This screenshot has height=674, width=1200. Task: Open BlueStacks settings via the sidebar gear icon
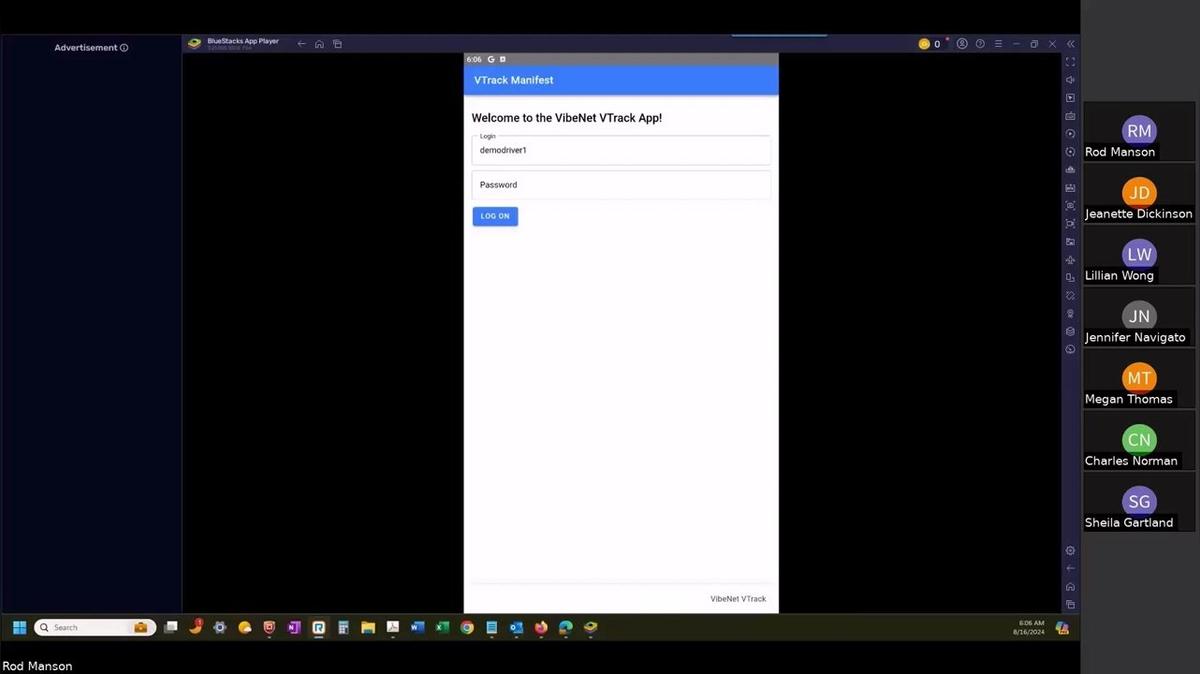pyautogui.click(x=1070, y=550)
